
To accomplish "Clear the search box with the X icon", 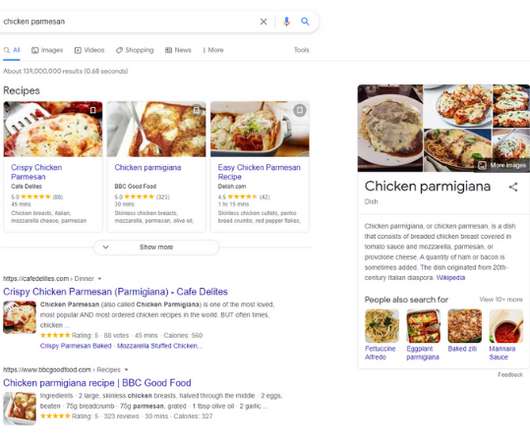I will tap(263, 22).
